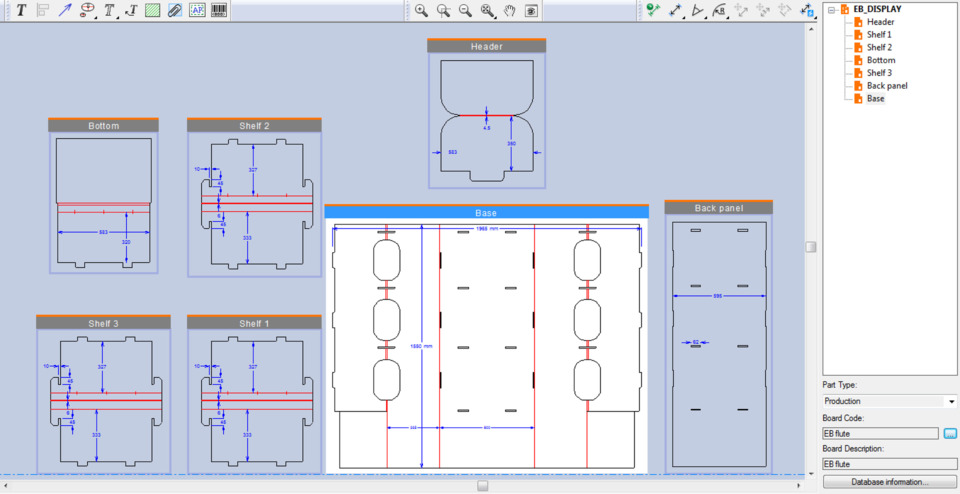Viewport: 960px width, 494px height.
Task: Click the Hatch fill tool
Action: (x=152, y=10)
